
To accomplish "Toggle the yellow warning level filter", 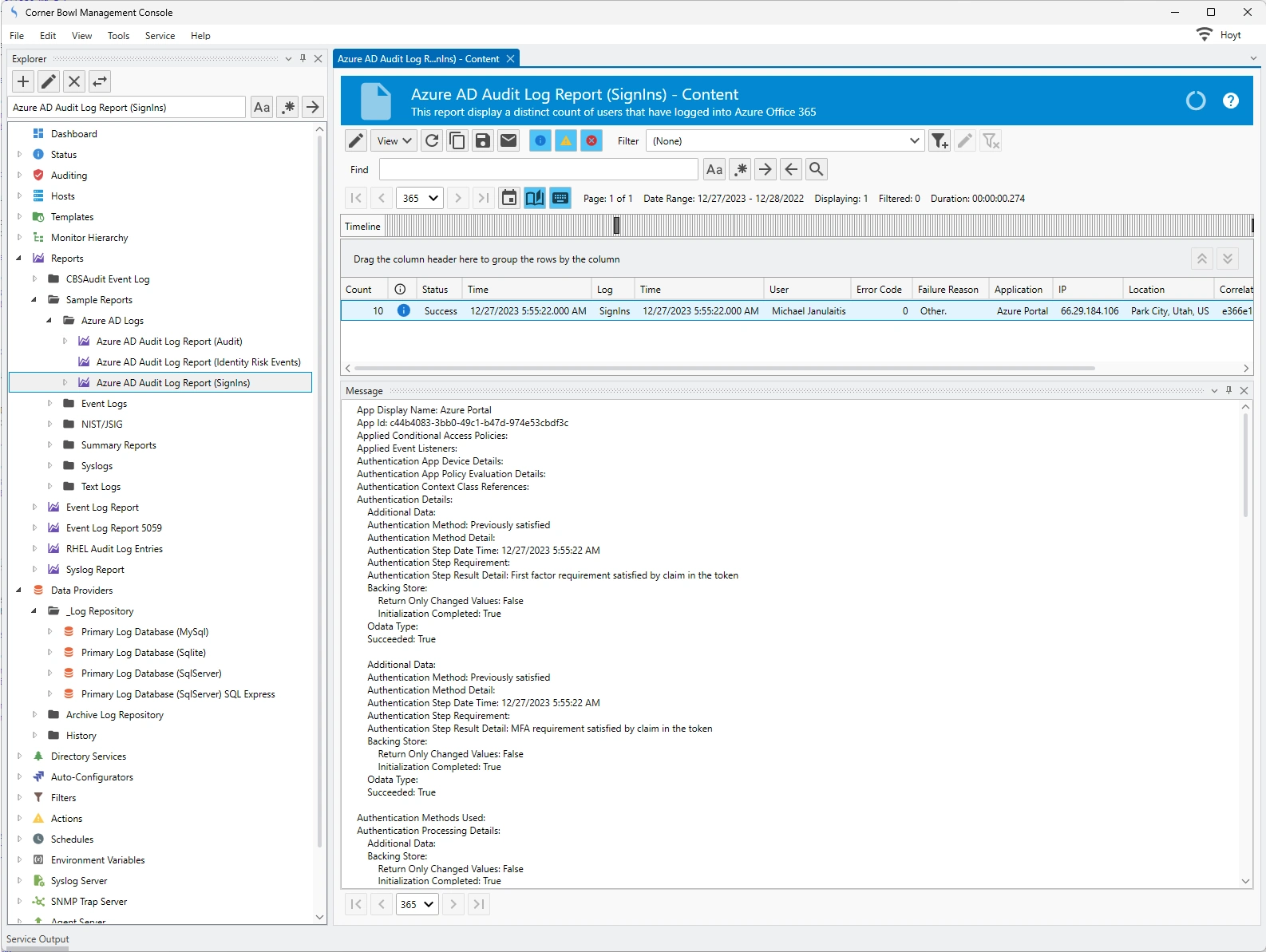I will pos(566,141).
